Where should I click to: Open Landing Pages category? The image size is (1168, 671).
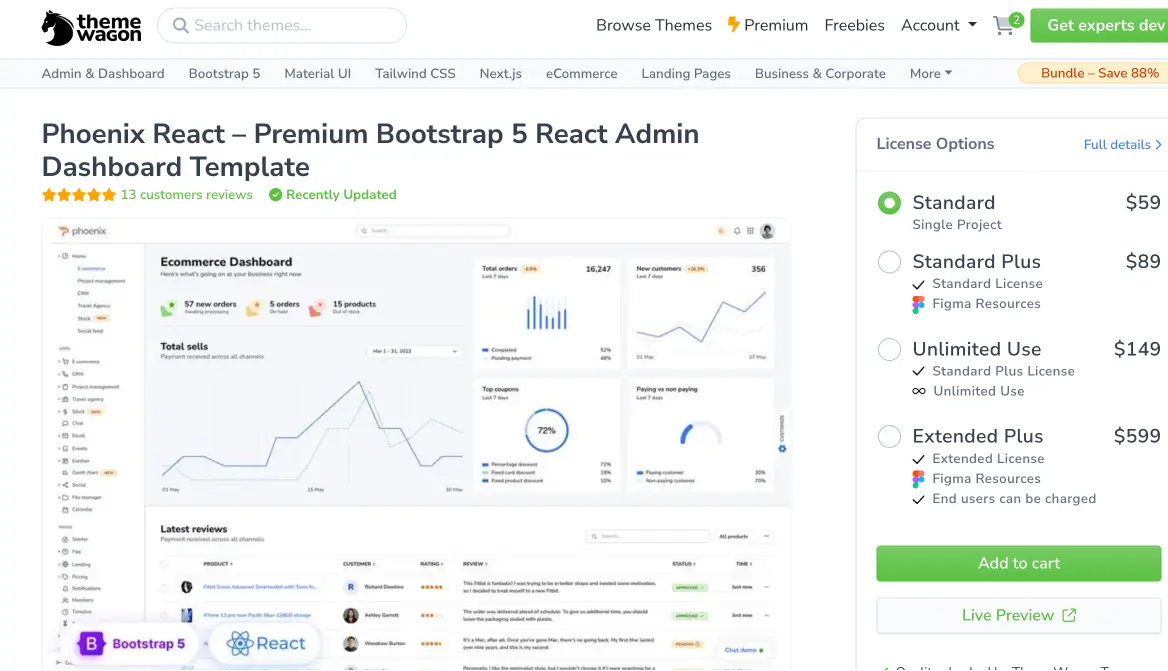click(686, 74)
